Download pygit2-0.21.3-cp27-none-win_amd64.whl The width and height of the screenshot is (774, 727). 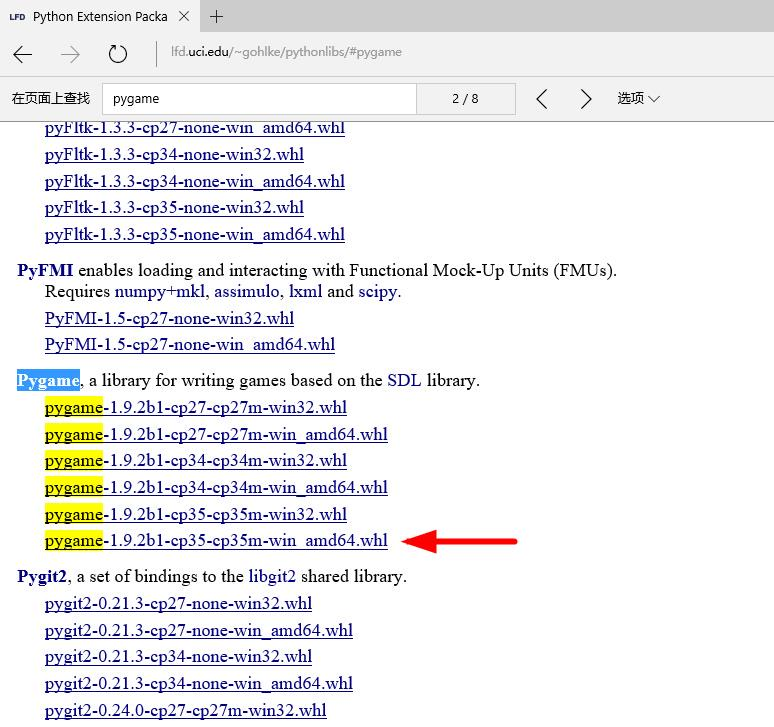(x=198, y=630)
